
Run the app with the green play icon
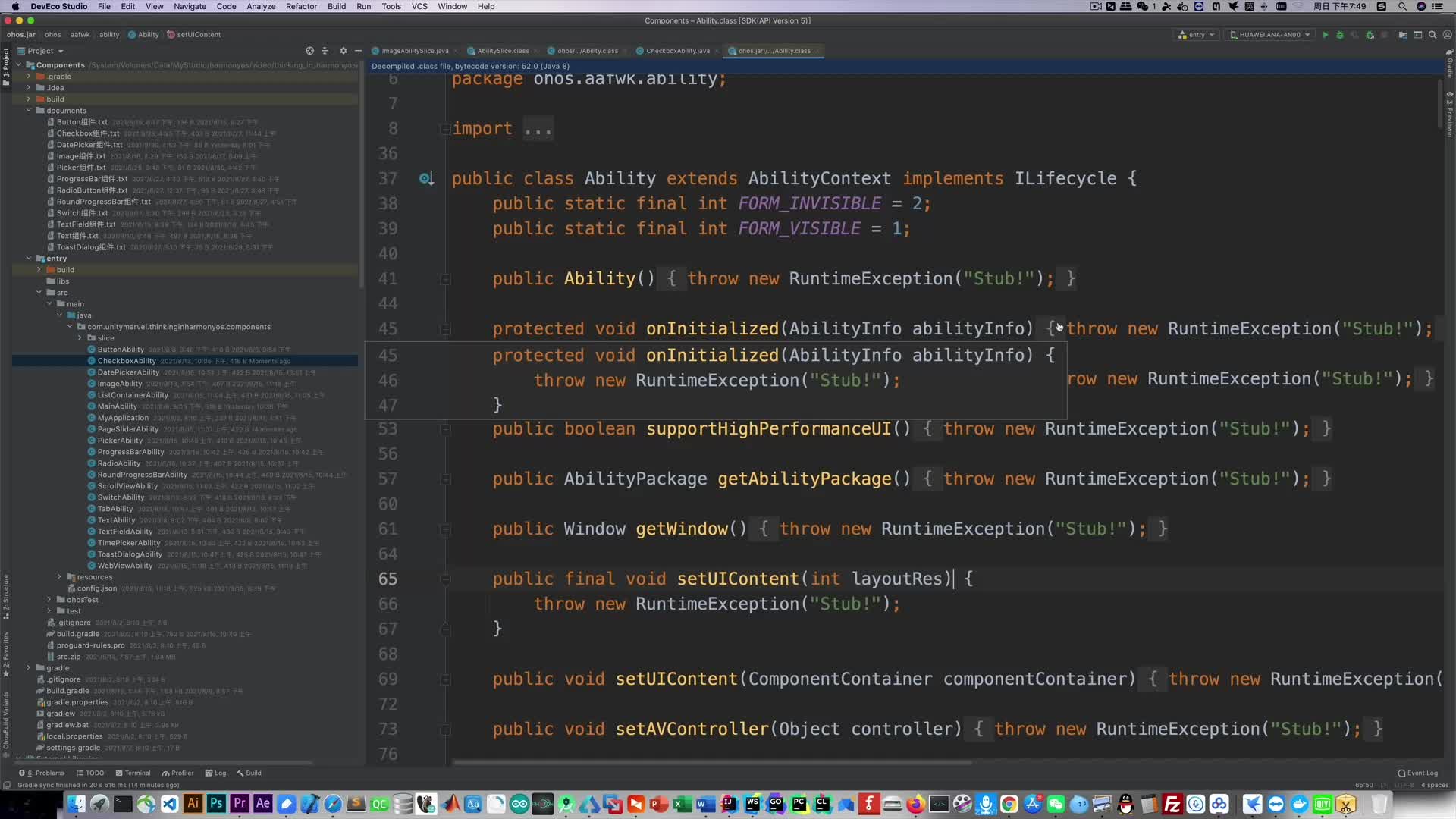click(1325, 35)
